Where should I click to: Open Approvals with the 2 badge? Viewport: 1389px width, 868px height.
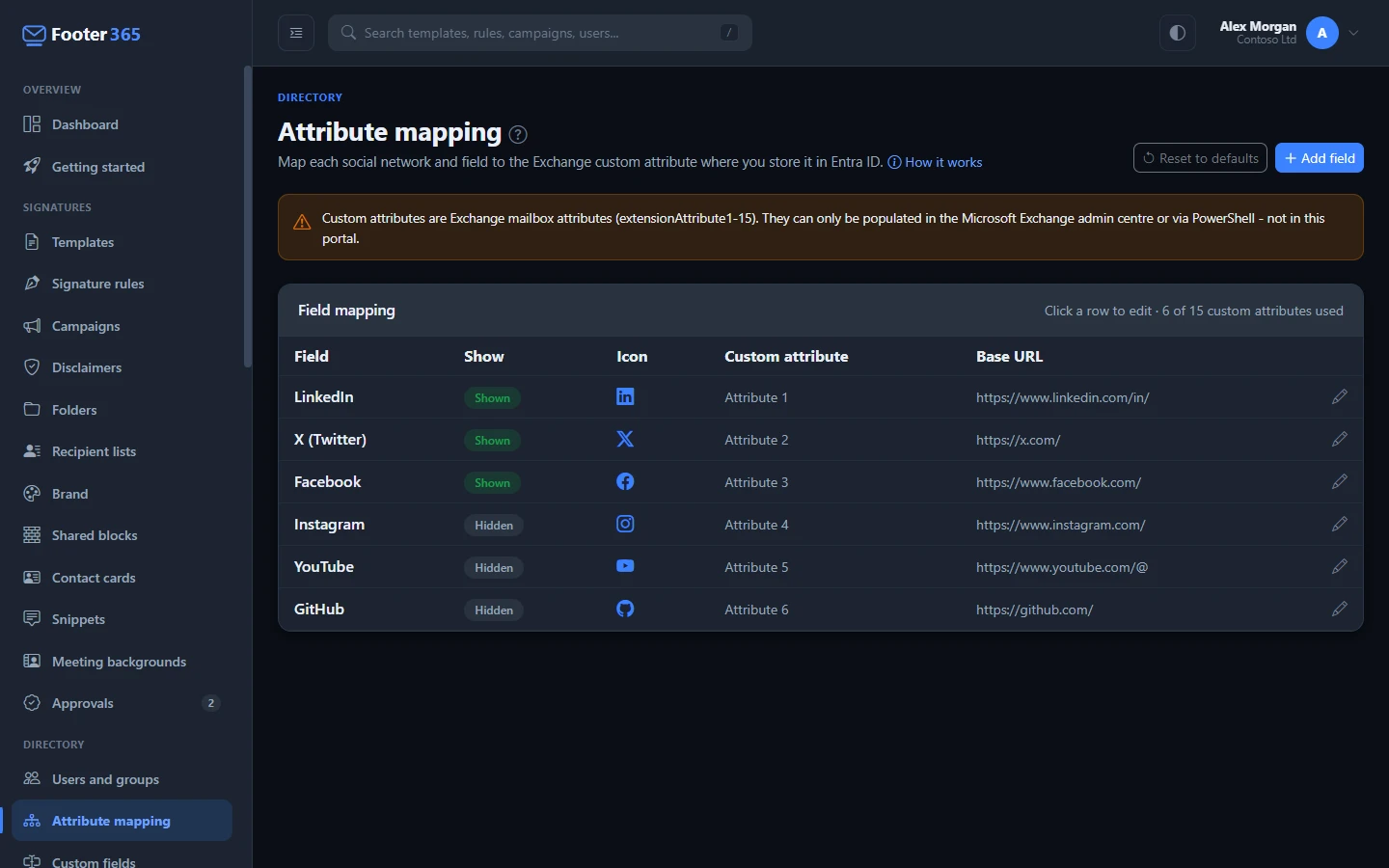tap(122, 703)
